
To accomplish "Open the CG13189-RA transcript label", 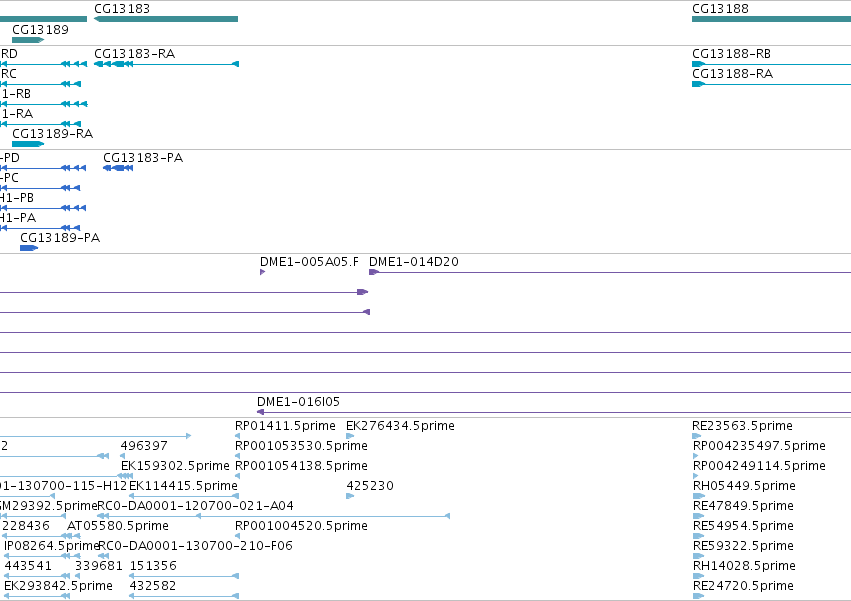I will (x=53, y=134).
